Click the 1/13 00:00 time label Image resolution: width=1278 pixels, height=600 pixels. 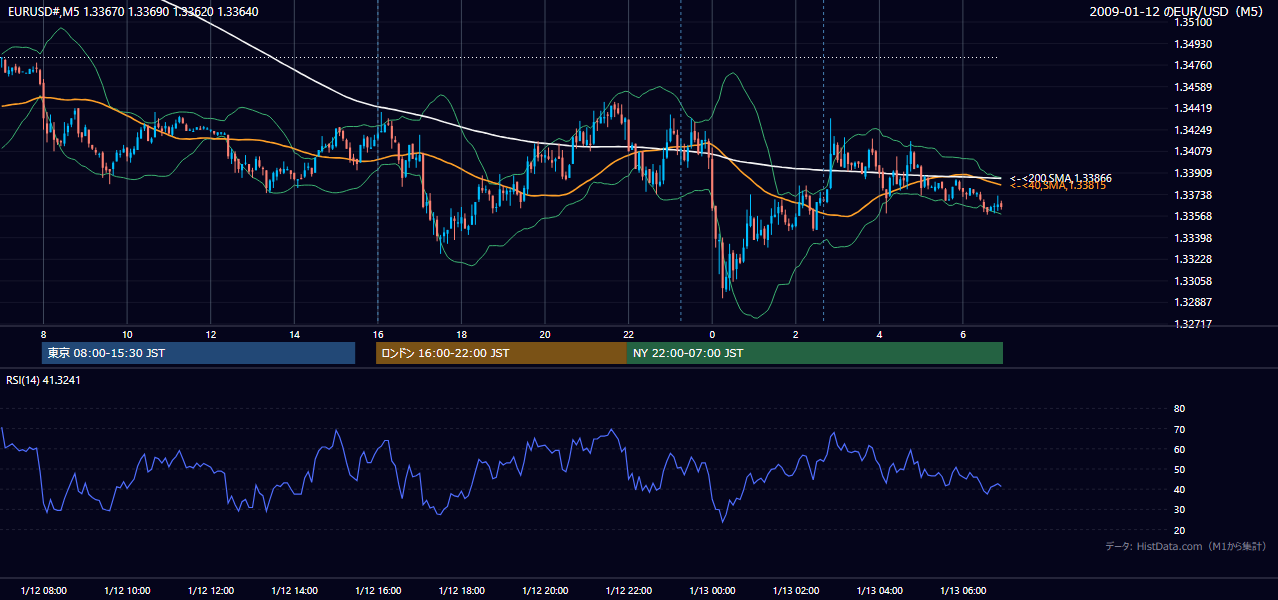coord(712,590)
